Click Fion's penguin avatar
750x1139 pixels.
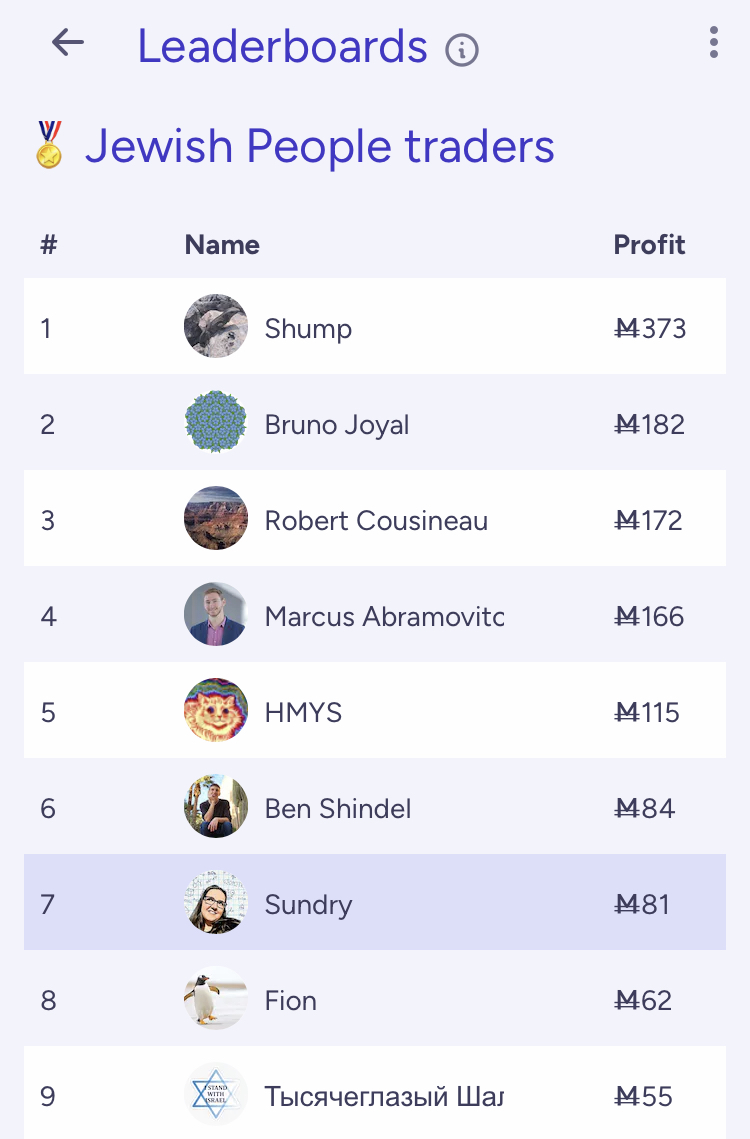pos(216,999)
